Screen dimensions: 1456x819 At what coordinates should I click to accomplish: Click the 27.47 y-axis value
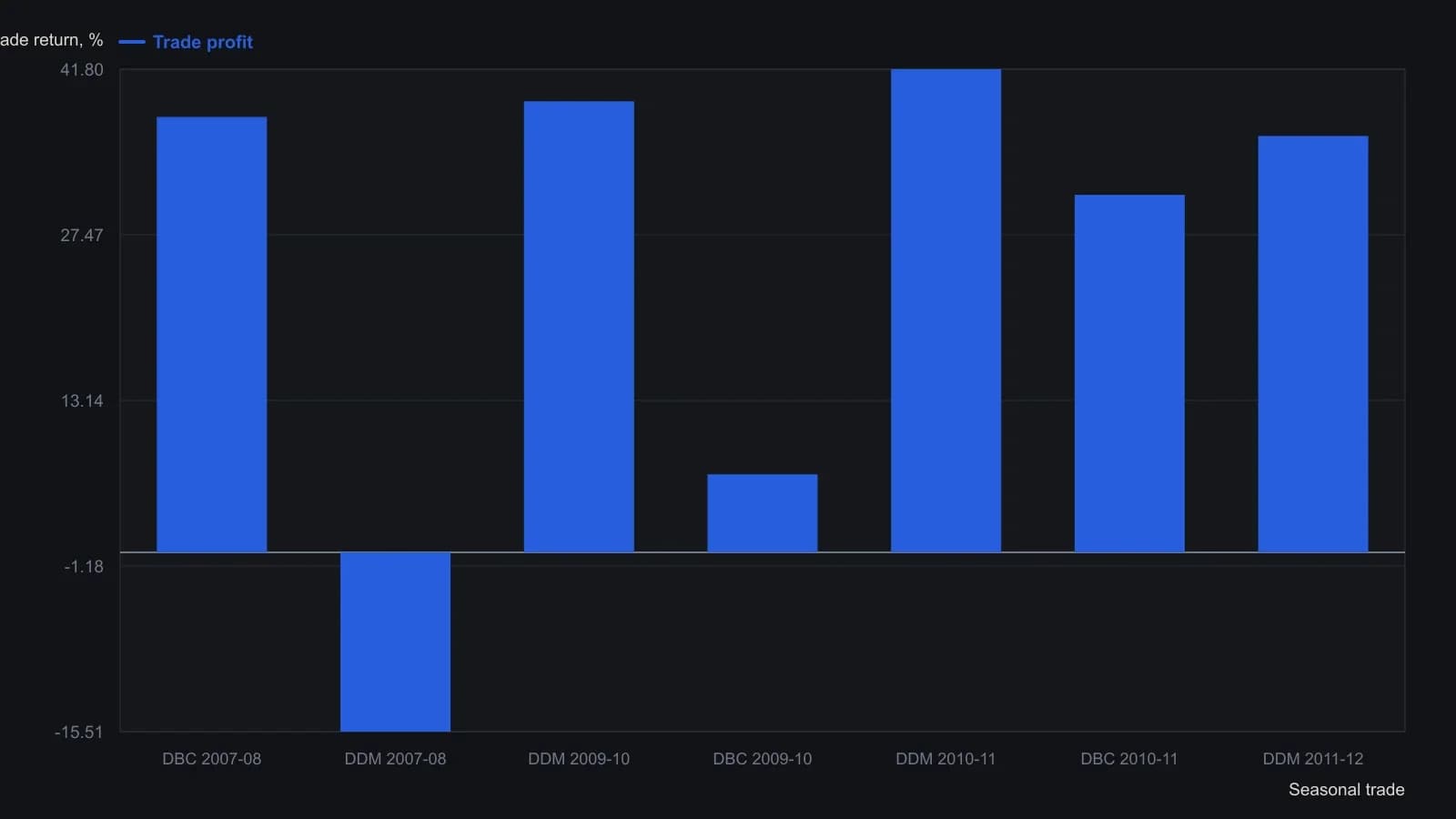(82, 236)
